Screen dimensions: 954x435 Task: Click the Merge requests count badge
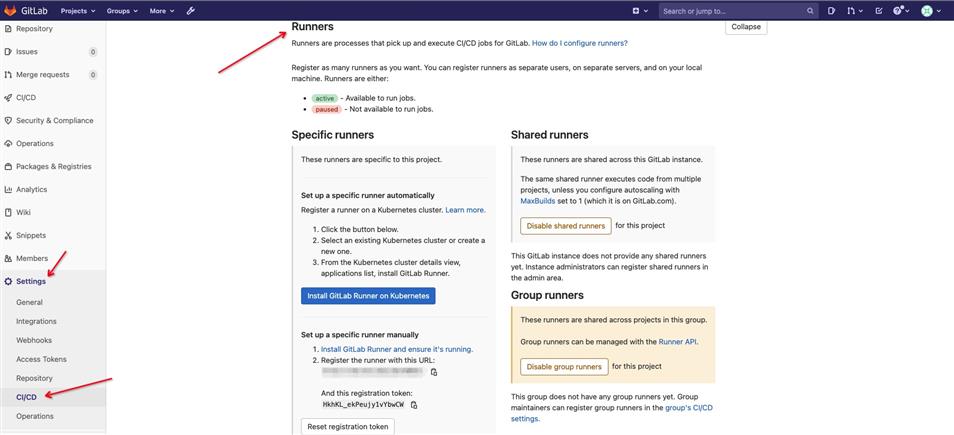click(x=93, y=75)
